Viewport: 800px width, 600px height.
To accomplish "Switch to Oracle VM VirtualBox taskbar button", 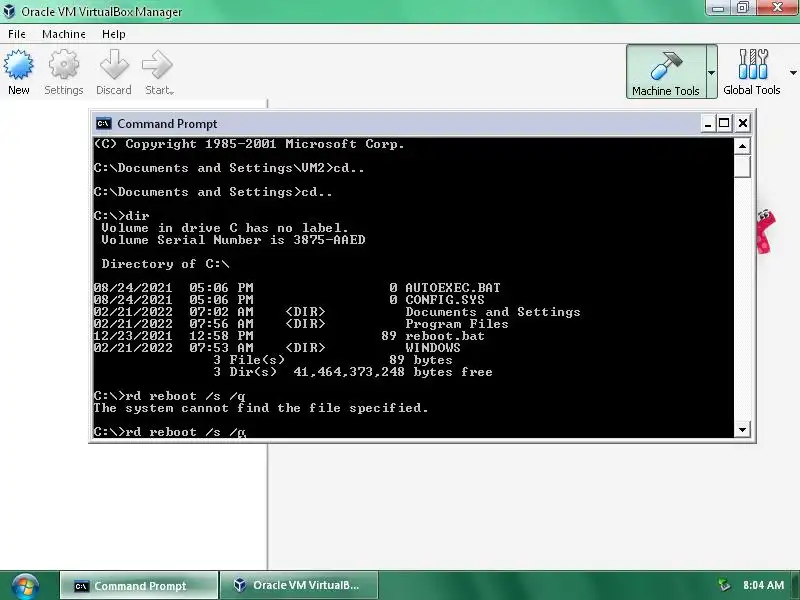I will (x=299, y=586).
